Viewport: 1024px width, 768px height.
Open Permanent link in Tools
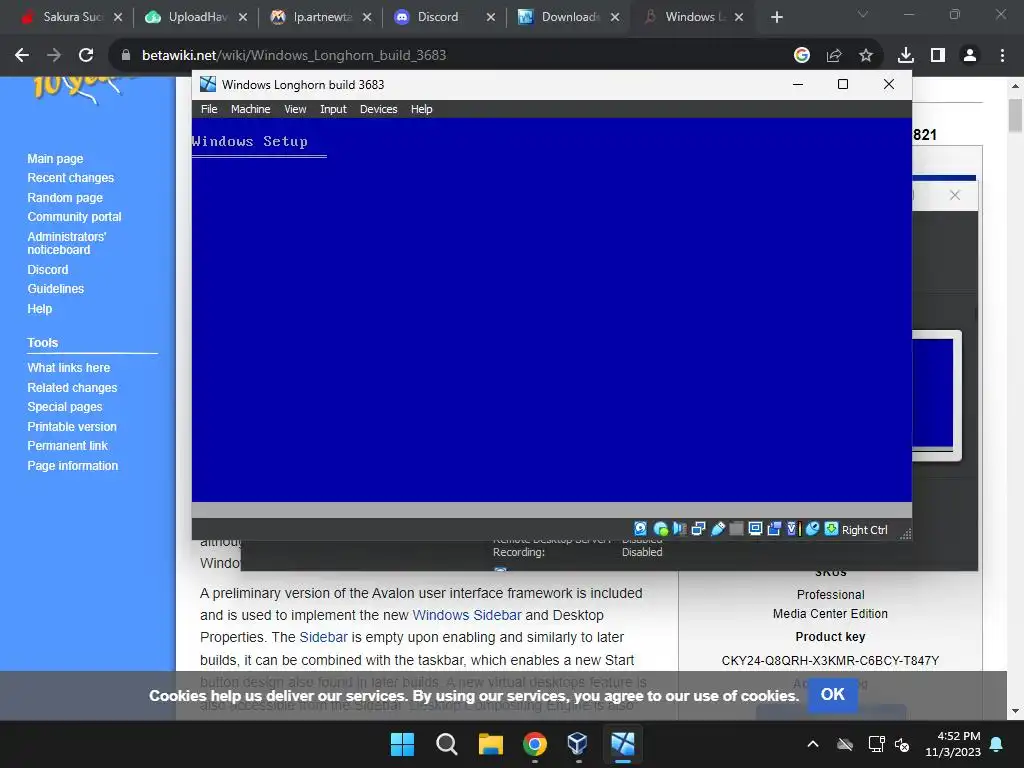tap(67, 445)
